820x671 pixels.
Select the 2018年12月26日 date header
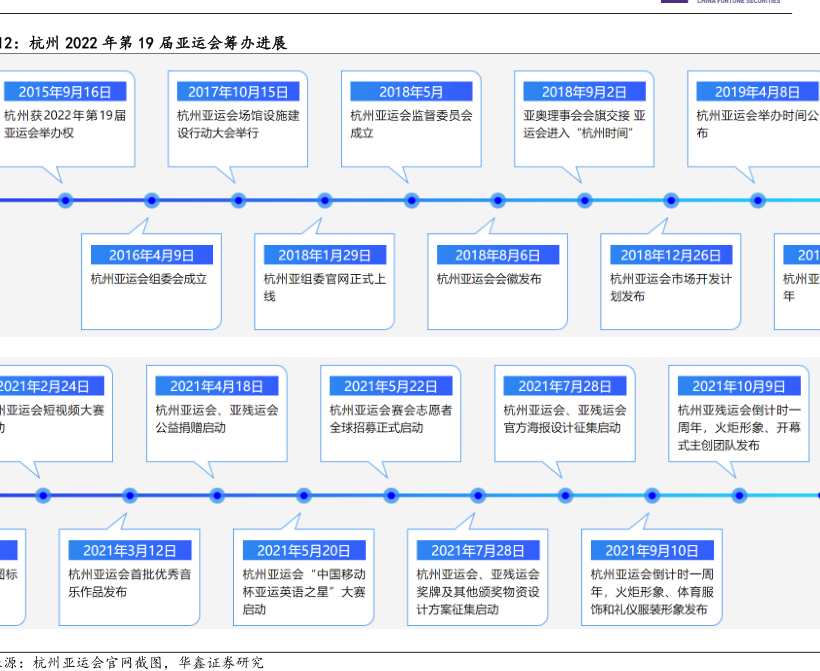(671, 256)
